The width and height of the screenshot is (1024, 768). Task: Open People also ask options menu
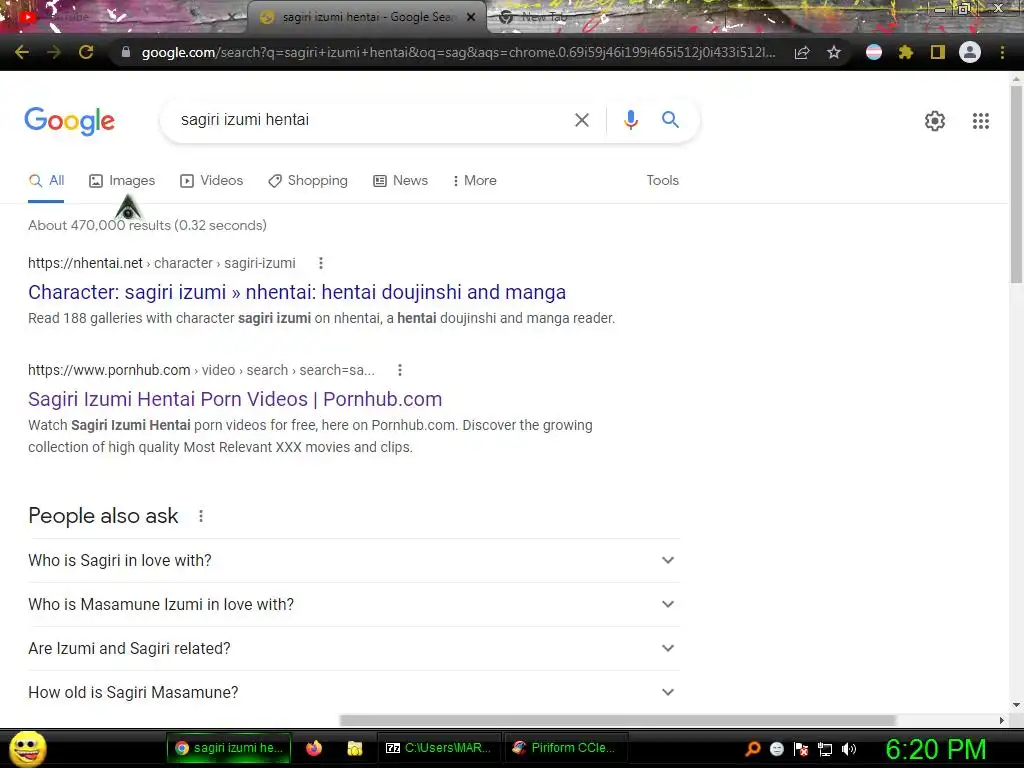pos(201,516)
